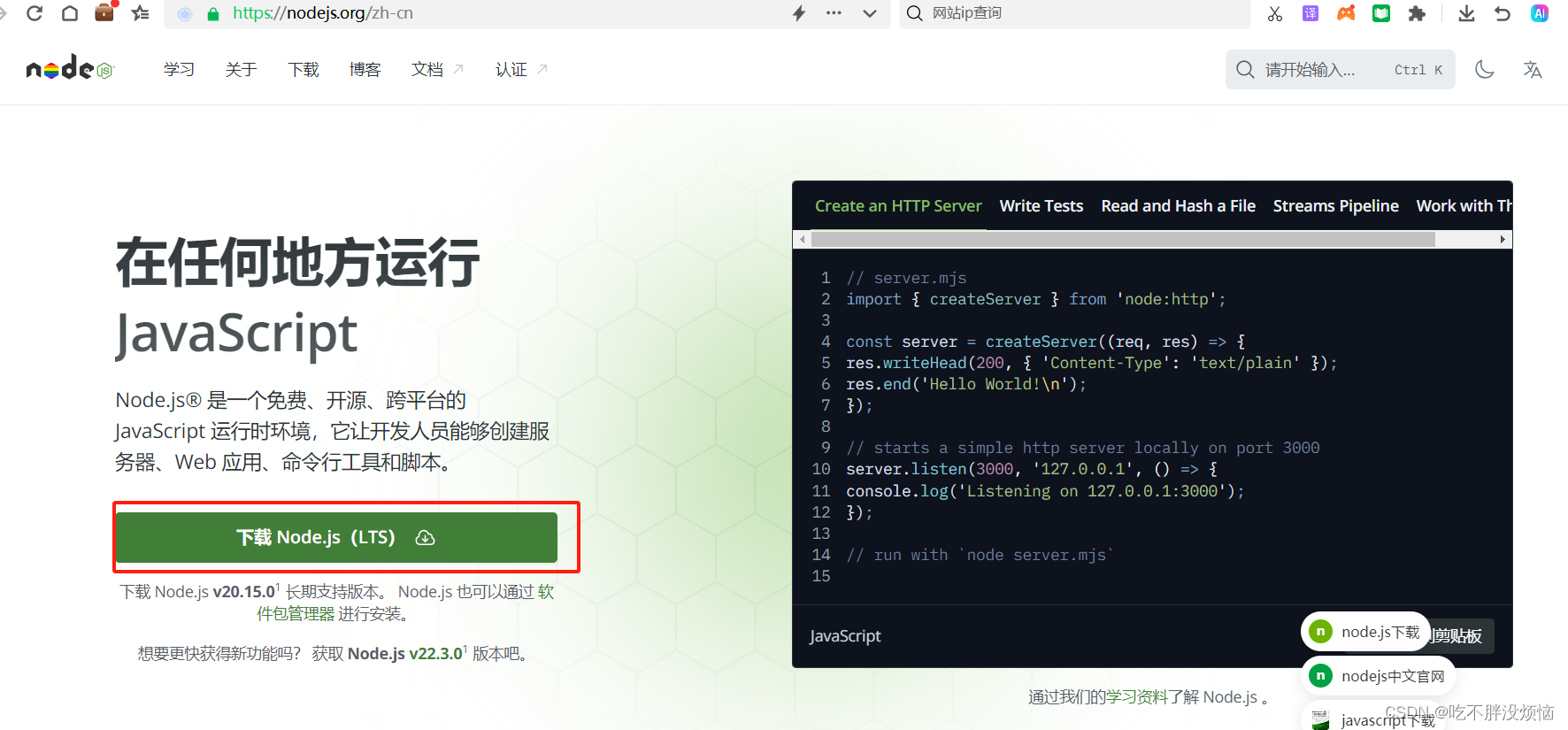Click the node.js下载 suggestion bubble
Image resolution: width=1568 pixels, height=730 pixels.
click(1365, 632)
